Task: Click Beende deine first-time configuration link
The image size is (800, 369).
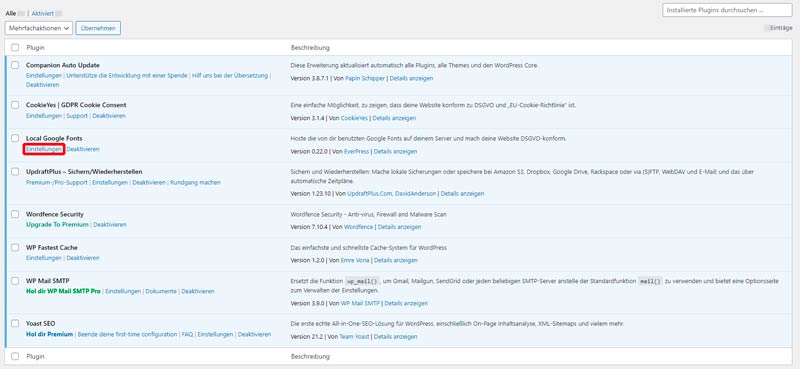Action: 127,334
